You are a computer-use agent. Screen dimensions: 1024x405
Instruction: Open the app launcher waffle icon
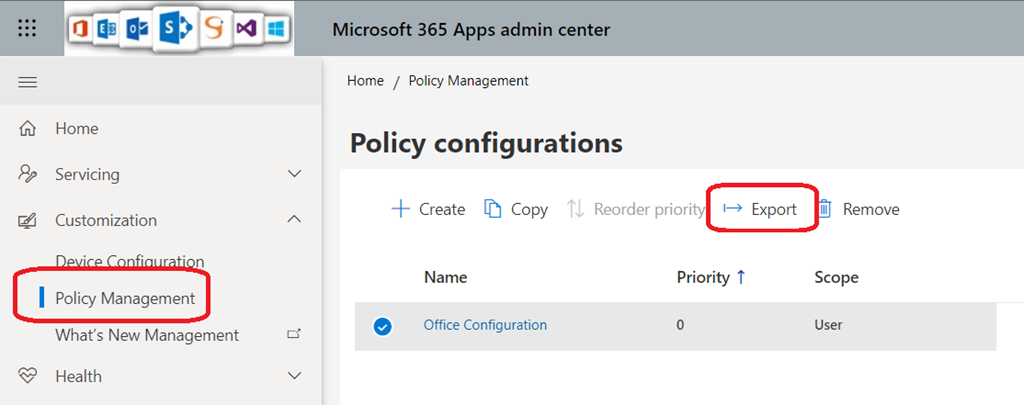click(x=27, y=29)
